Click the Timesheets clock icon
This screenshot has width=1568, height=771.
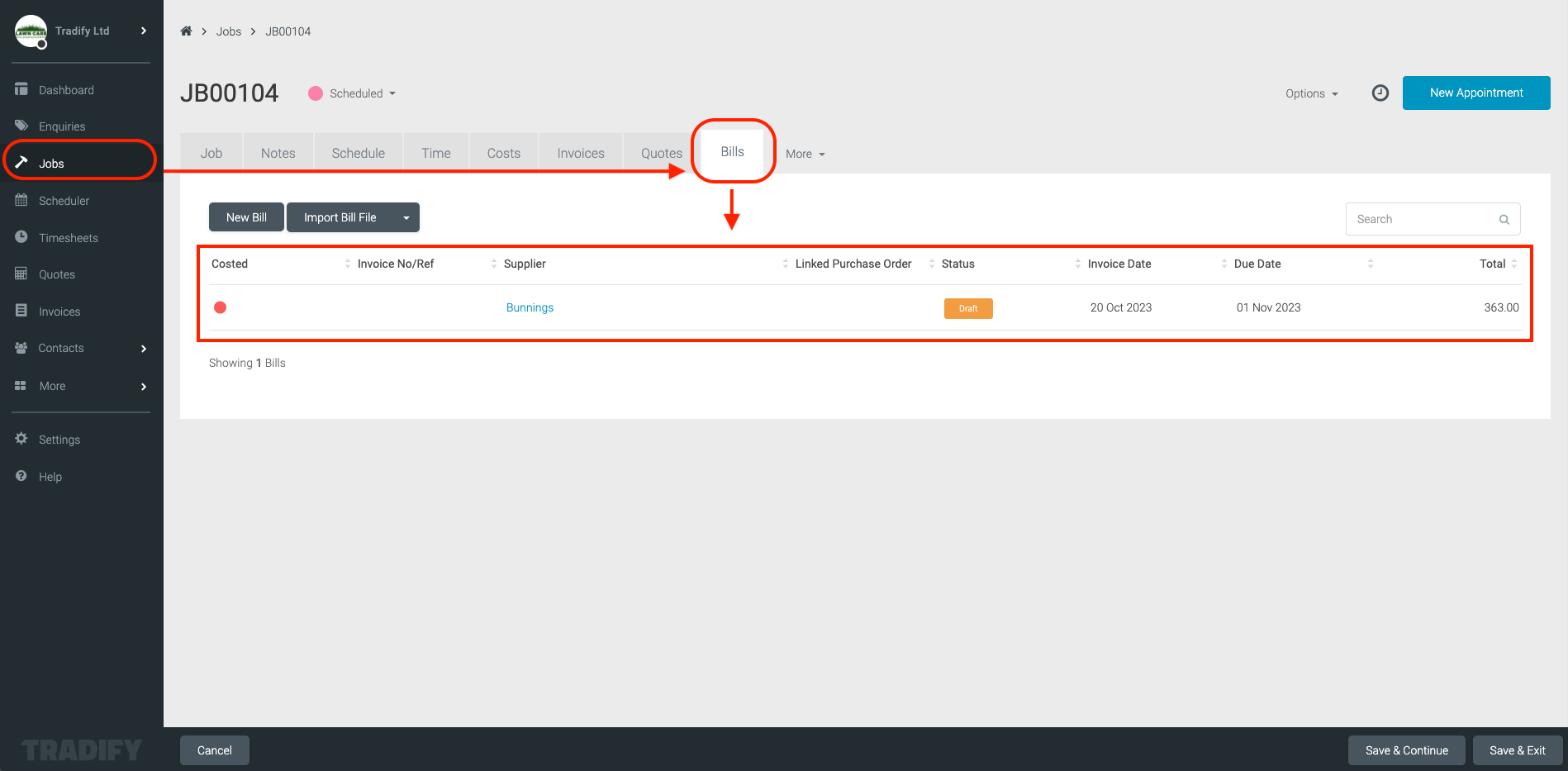[21, 237]
